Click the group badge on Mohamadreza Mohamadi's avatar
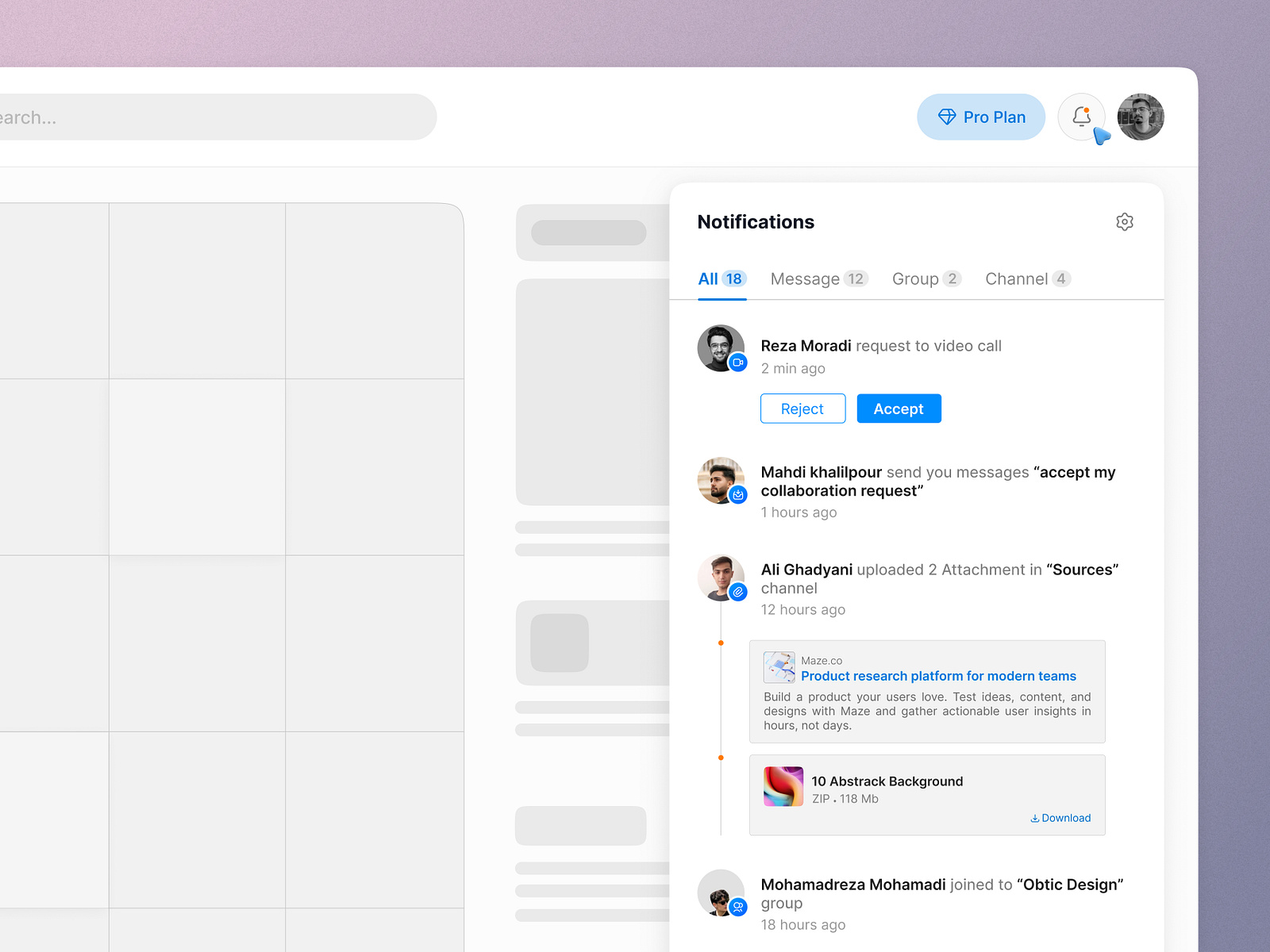1270x952 pixels. pyautogui.click(x=738, y=907)
